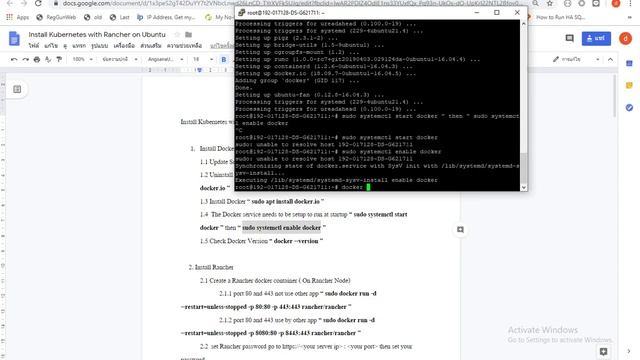
Task: Print the document from Docs toolbar
Action: (x=37, y=60)
